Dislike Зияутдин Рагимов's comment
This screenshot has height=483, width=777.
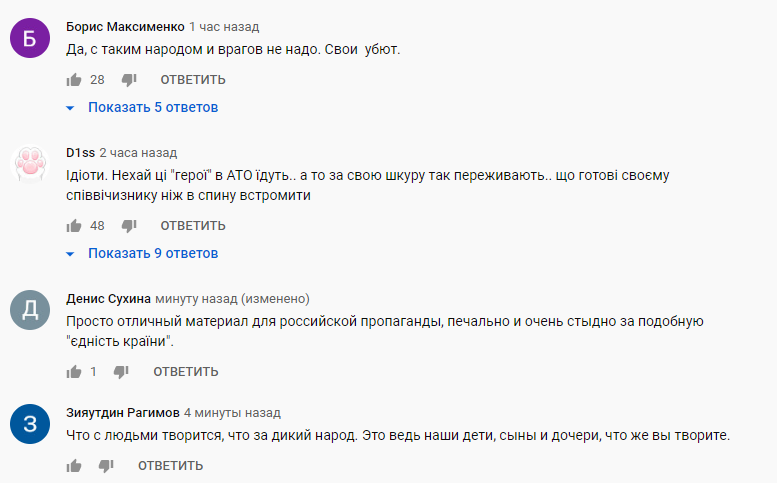coord(106,466)
